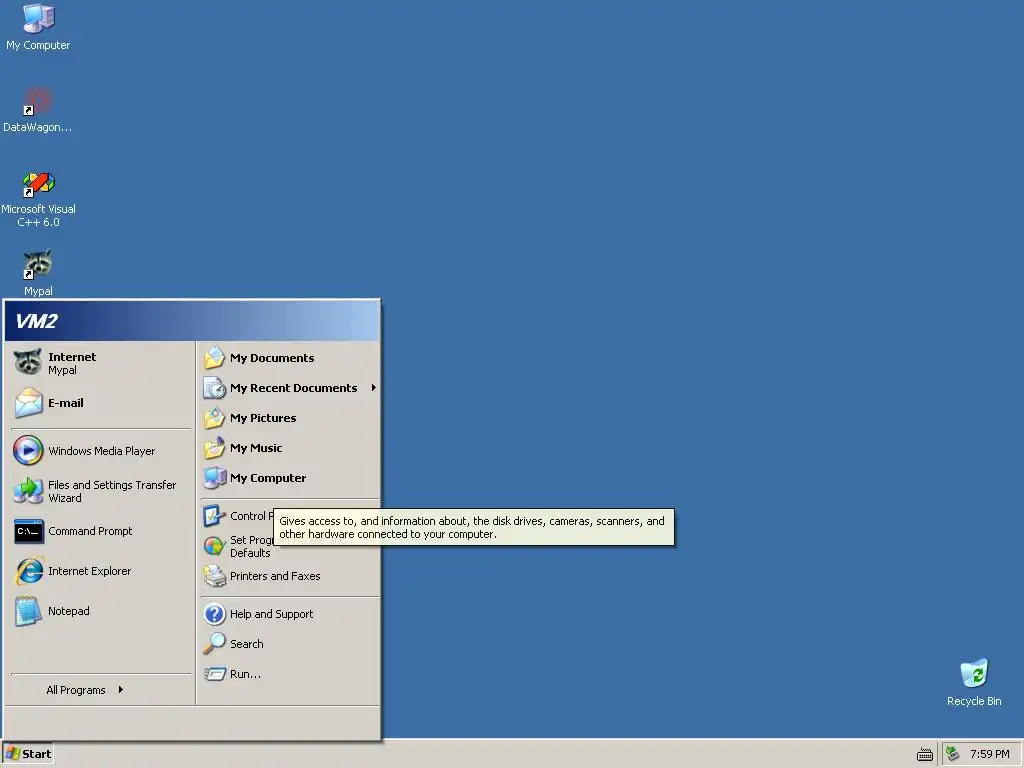Choose Run... label in Start menu

coord(245,674)
